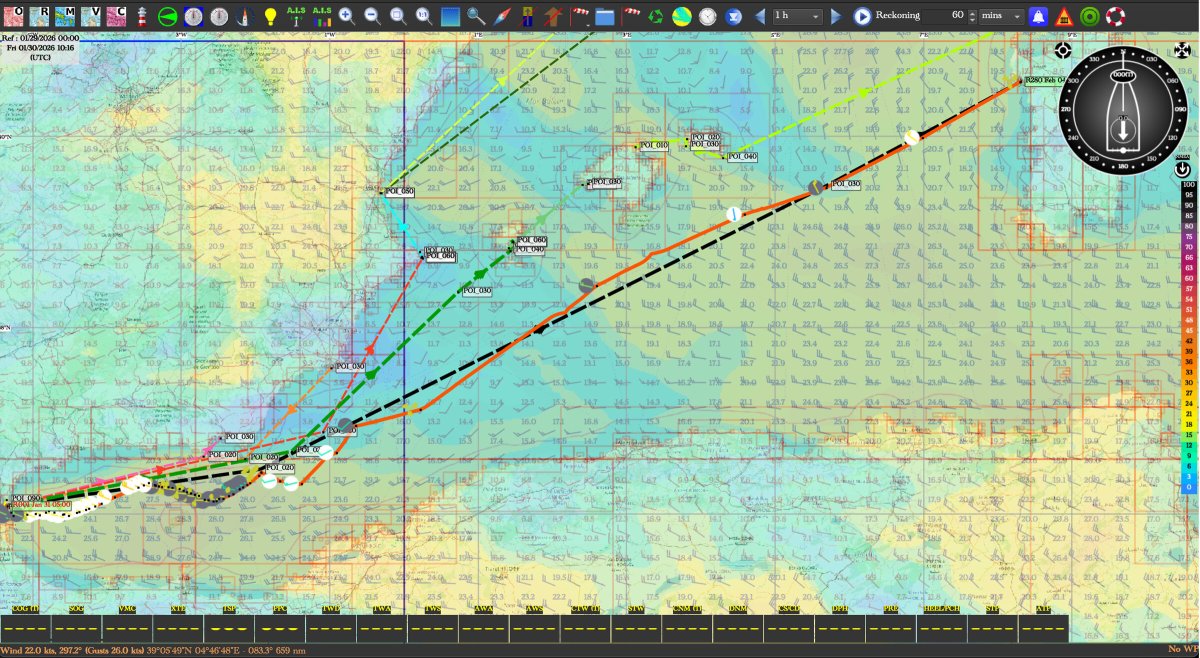Viewport: 1200px width, 658px height.
Task: Click the alarm bell icon in toolbar
Action: [1037, 15]
